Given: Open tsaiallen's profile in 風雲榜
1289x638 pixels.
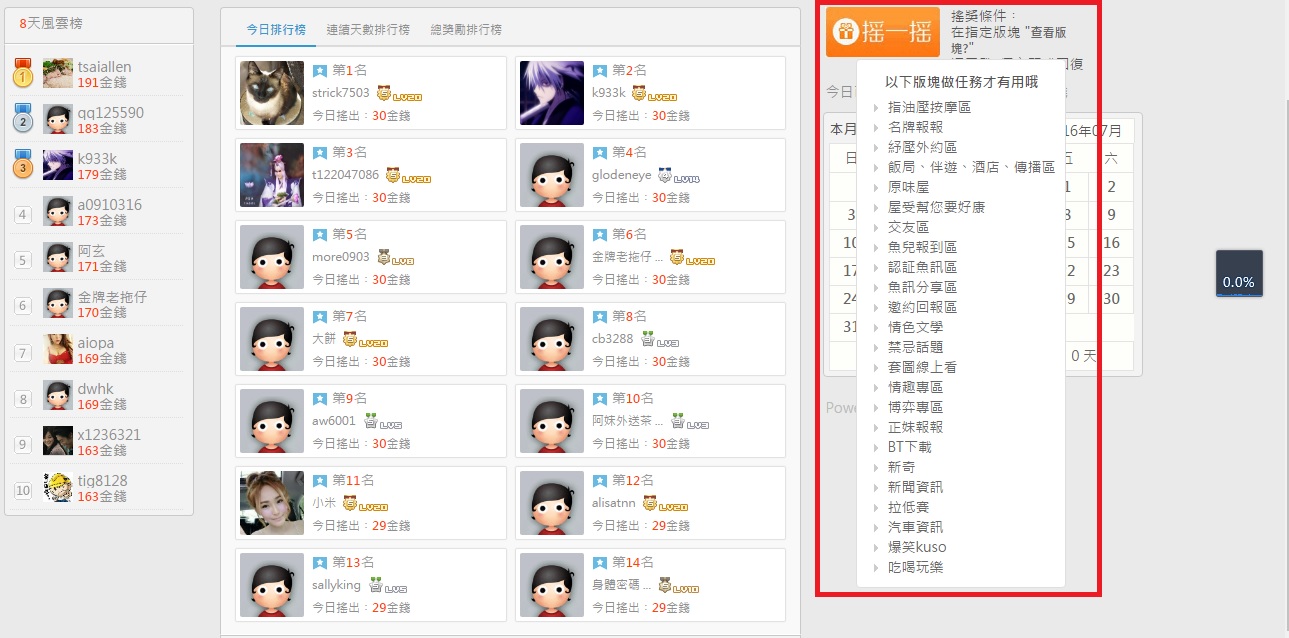Looking at the screenshot, I should (104, 67).
